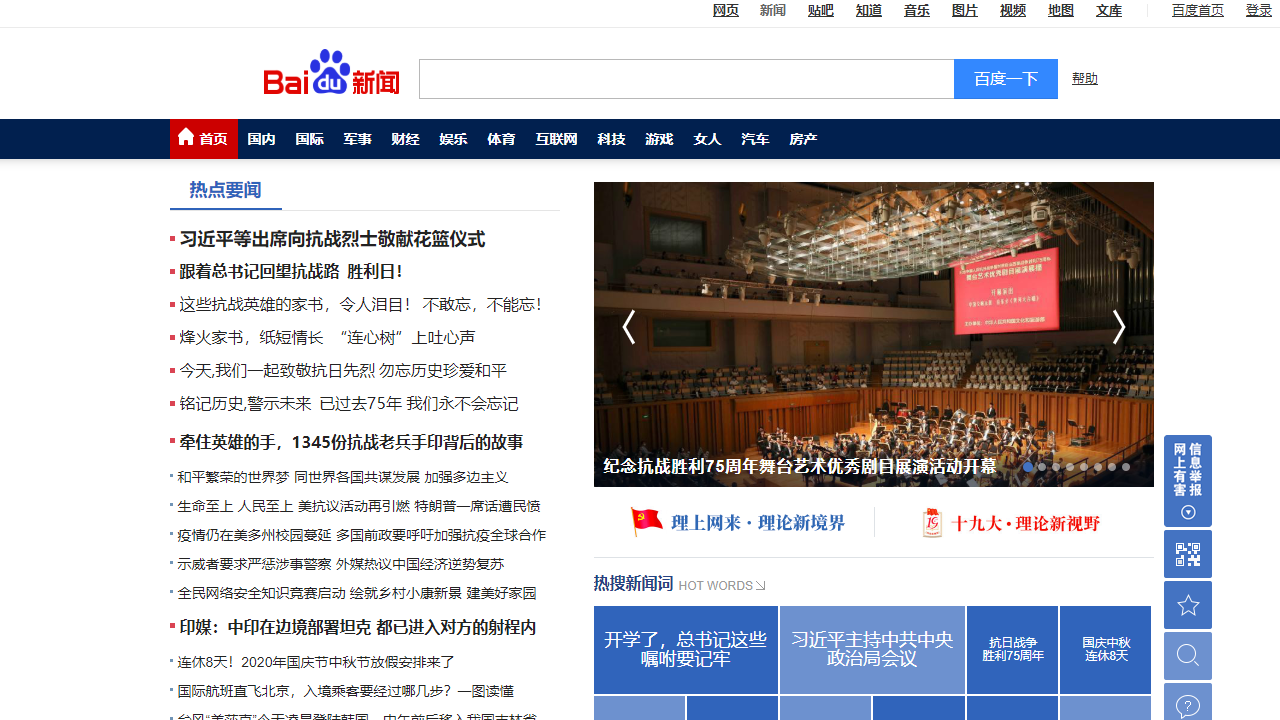1280x720 pixels.
Task: Click the star favorites icon
Action: click(x=1187, y=605)
